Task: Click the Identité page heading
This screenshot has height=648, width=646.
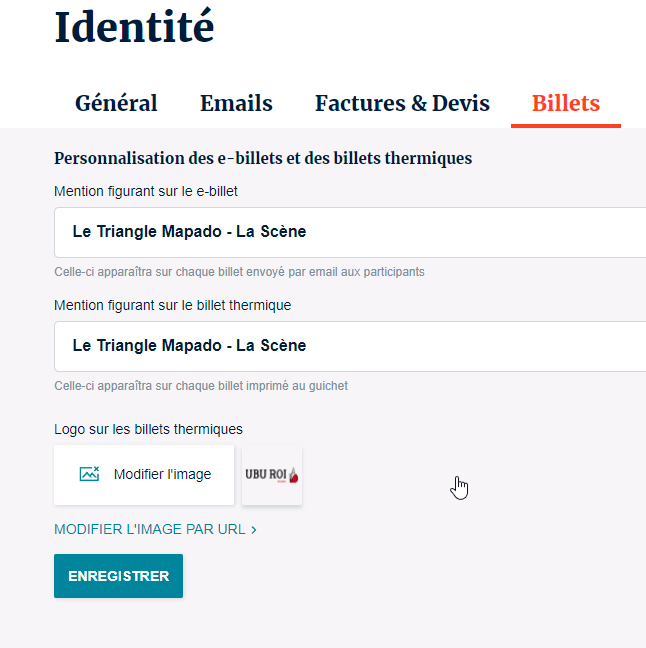Action: coord(134,27)
